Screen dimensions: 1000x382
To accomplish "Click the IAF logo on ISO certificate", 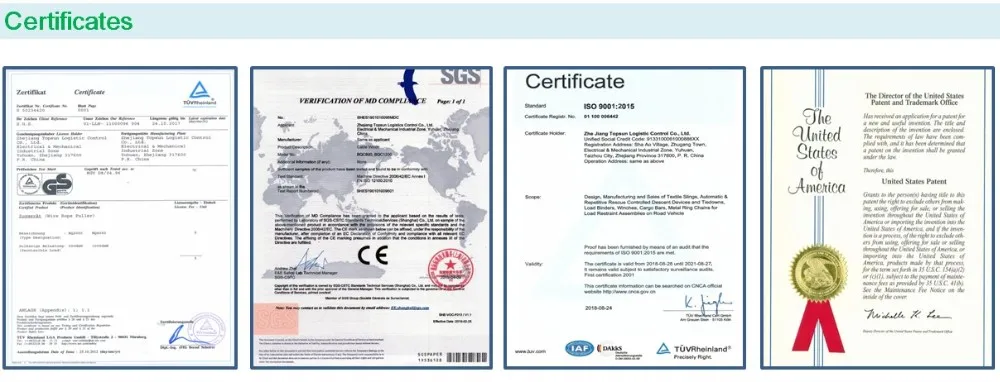I will coord(579,348).
